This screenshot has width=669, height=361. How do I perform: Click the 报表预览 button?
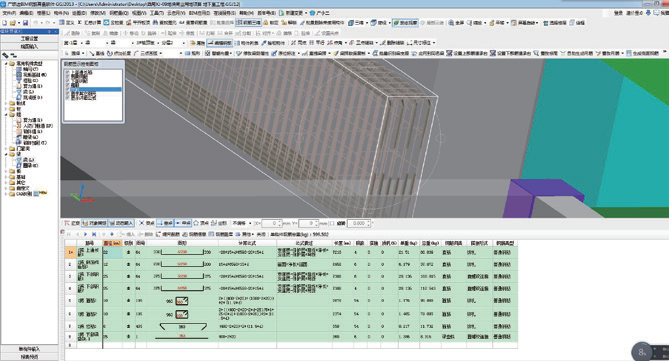tap(29, 357)
